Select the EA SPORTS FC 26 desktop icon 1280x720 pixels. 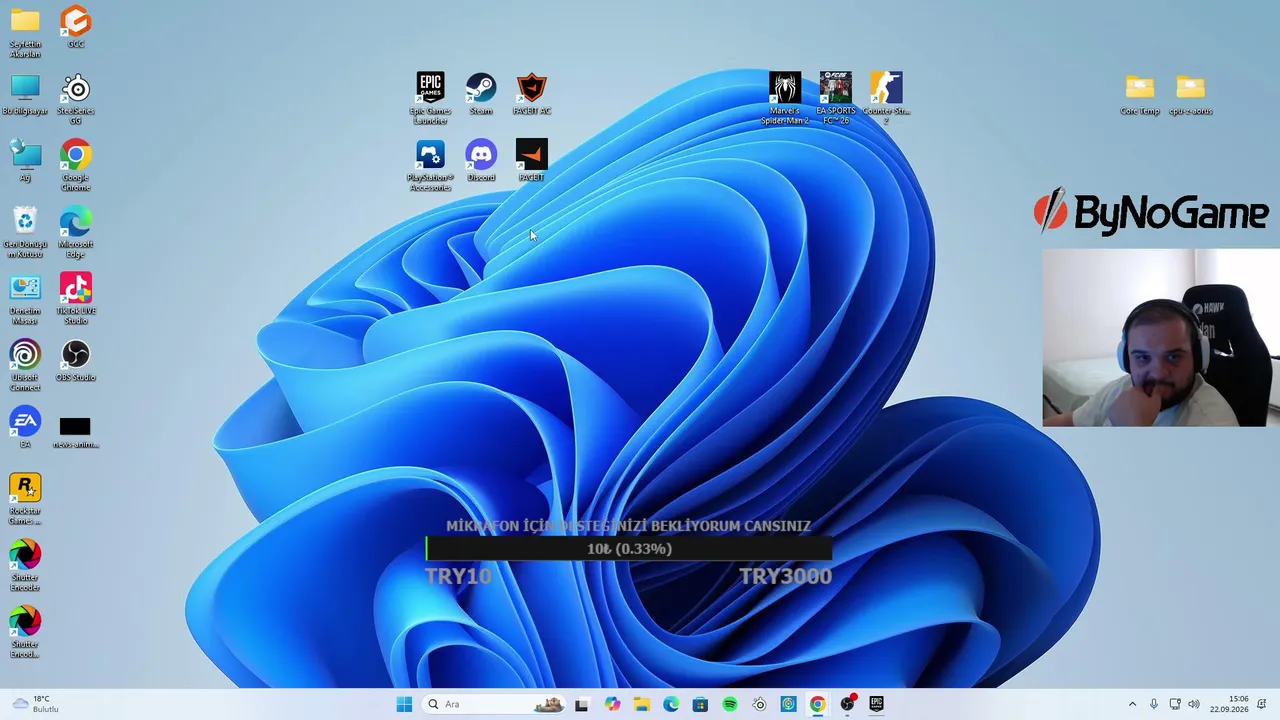(836, 97)
